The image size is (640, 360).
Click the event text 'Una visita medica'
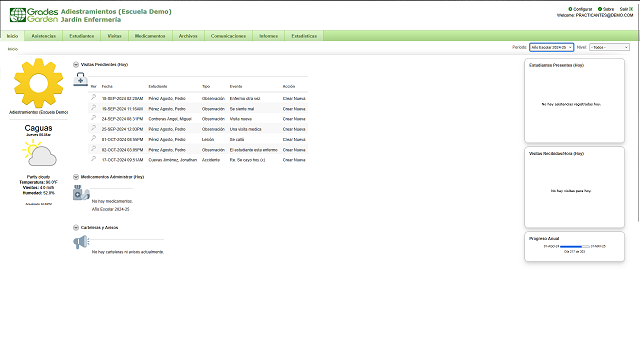tap(245, 129)
